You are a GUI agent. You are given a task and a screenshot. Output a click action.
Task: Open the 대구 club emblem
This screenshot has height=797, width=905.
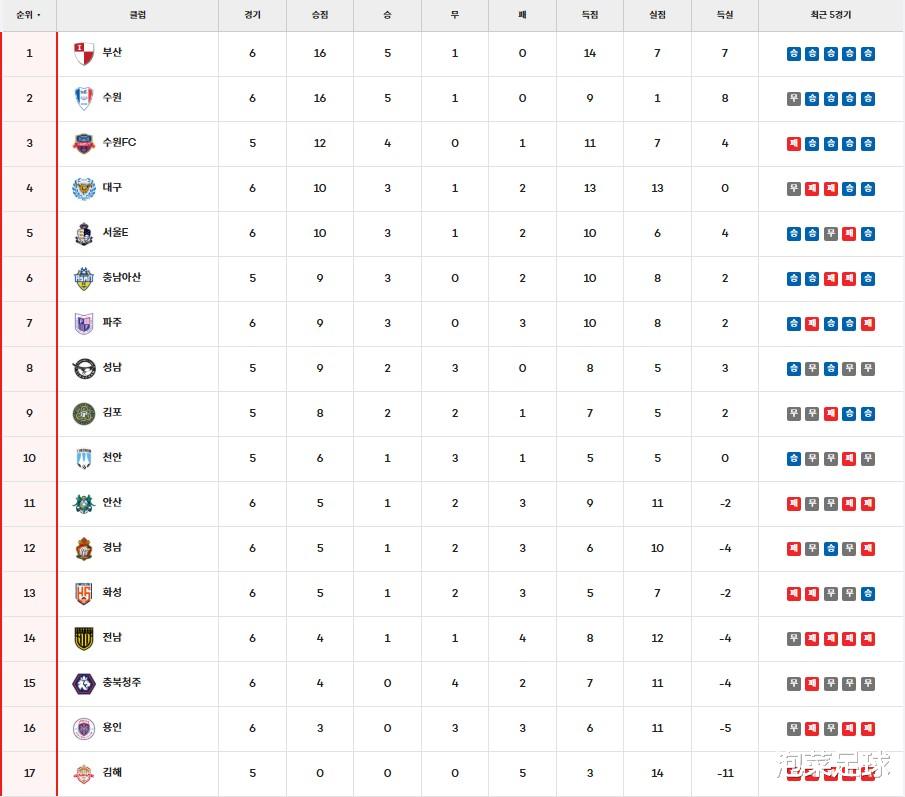pos(84,188)
